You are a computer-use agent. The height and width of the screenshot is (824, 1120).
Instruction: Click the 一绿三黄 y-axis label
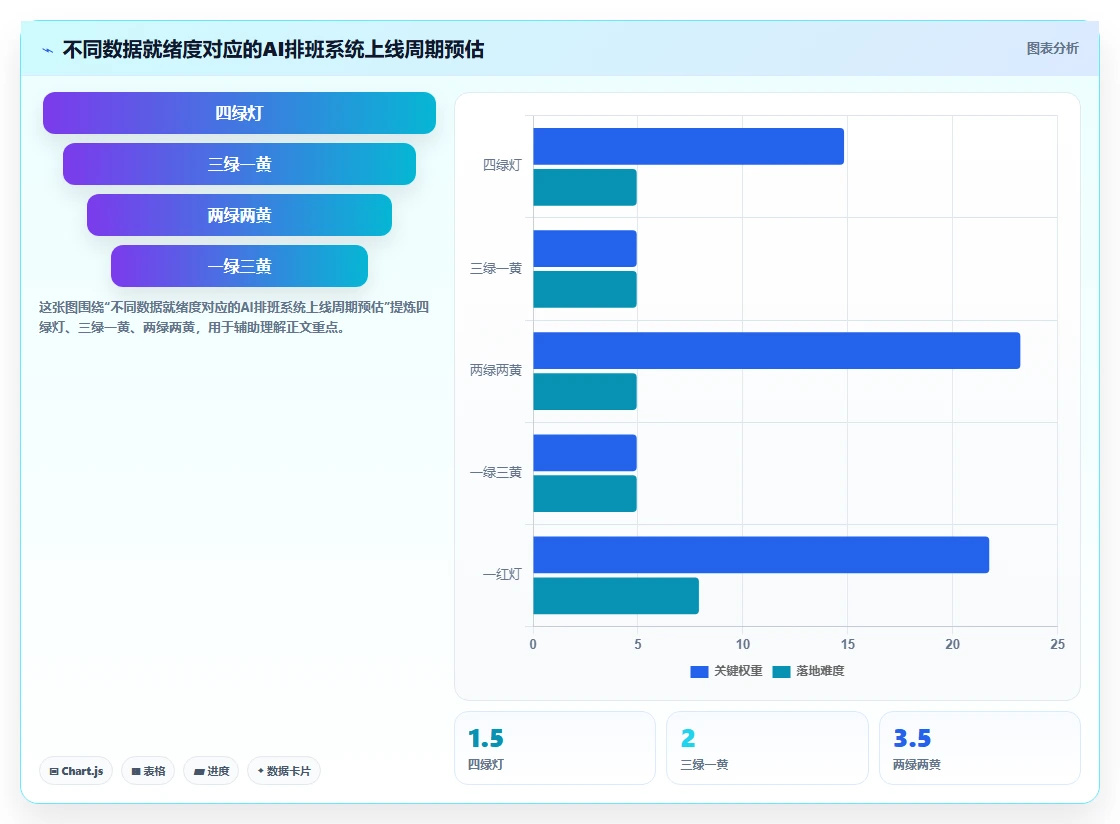(496, 473)
